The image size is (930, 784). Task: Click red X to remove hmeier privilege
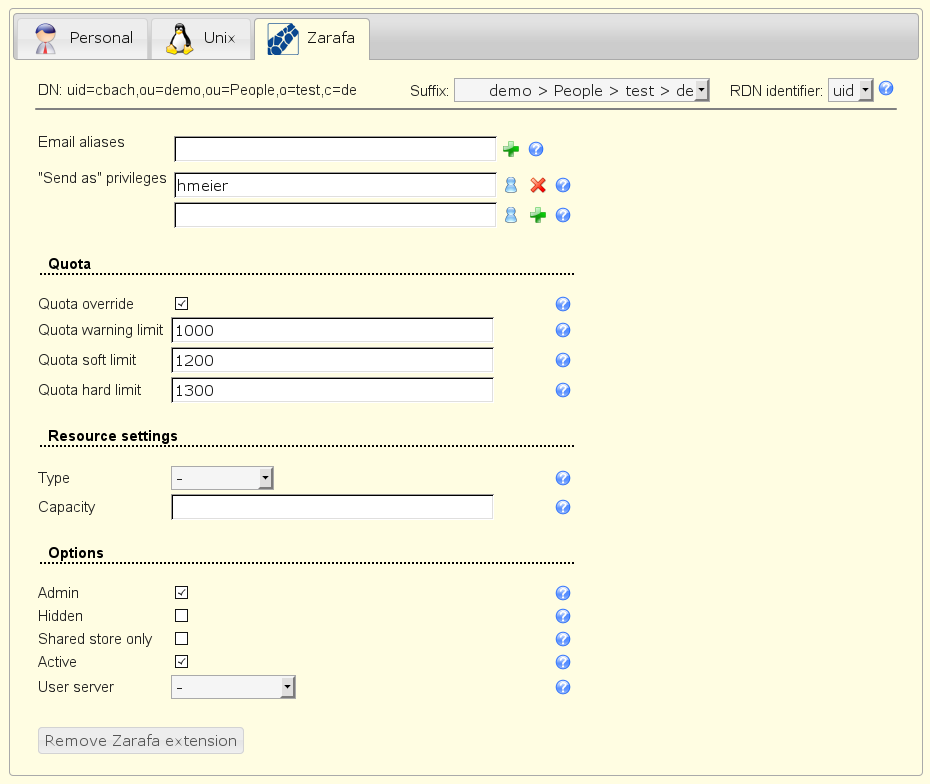pos(537,185)
